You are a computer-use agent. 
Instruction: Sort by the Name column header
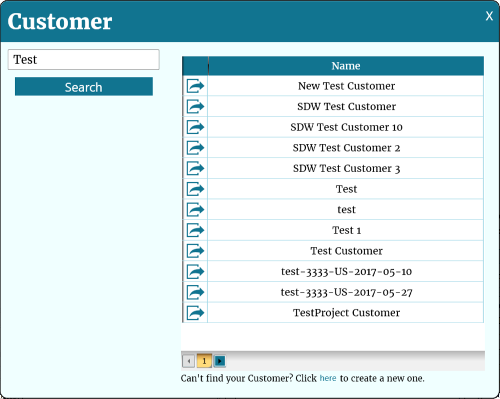346,66
